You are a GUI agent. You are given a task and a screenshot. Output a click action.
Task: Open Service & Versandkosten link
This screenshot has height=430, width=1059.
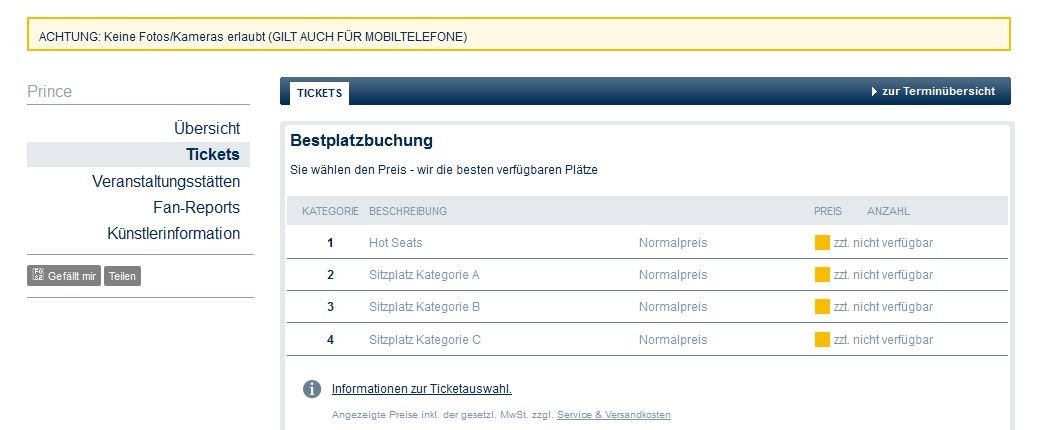(x=614, y=414)
